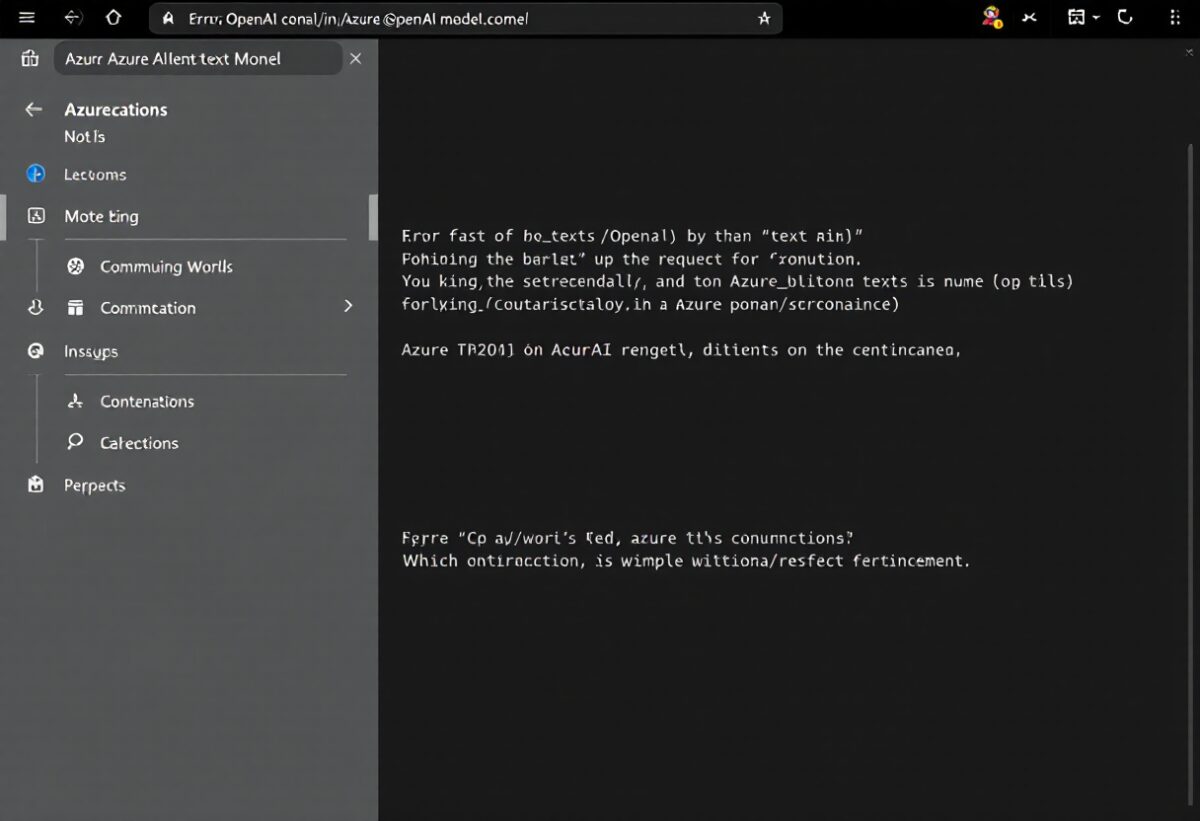
Task: Click the Contenations icon
Action: [x=75, y=401]
